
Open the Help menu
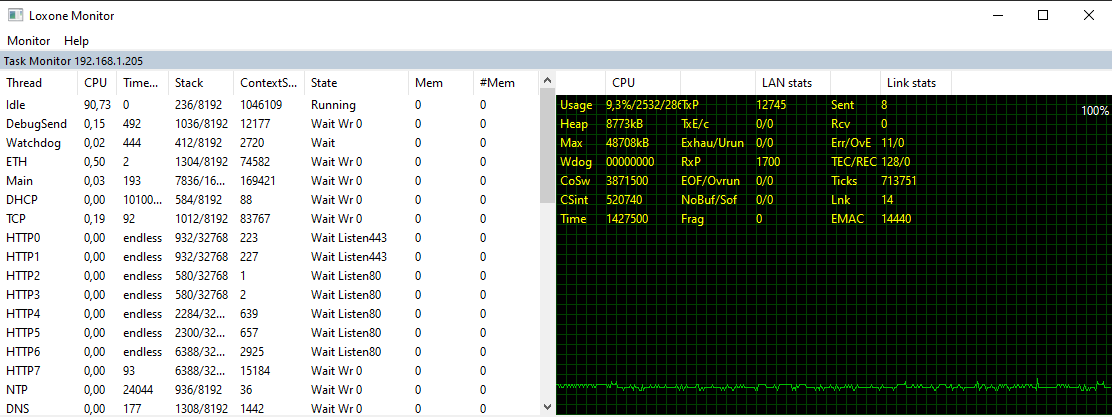click(76, 41)
